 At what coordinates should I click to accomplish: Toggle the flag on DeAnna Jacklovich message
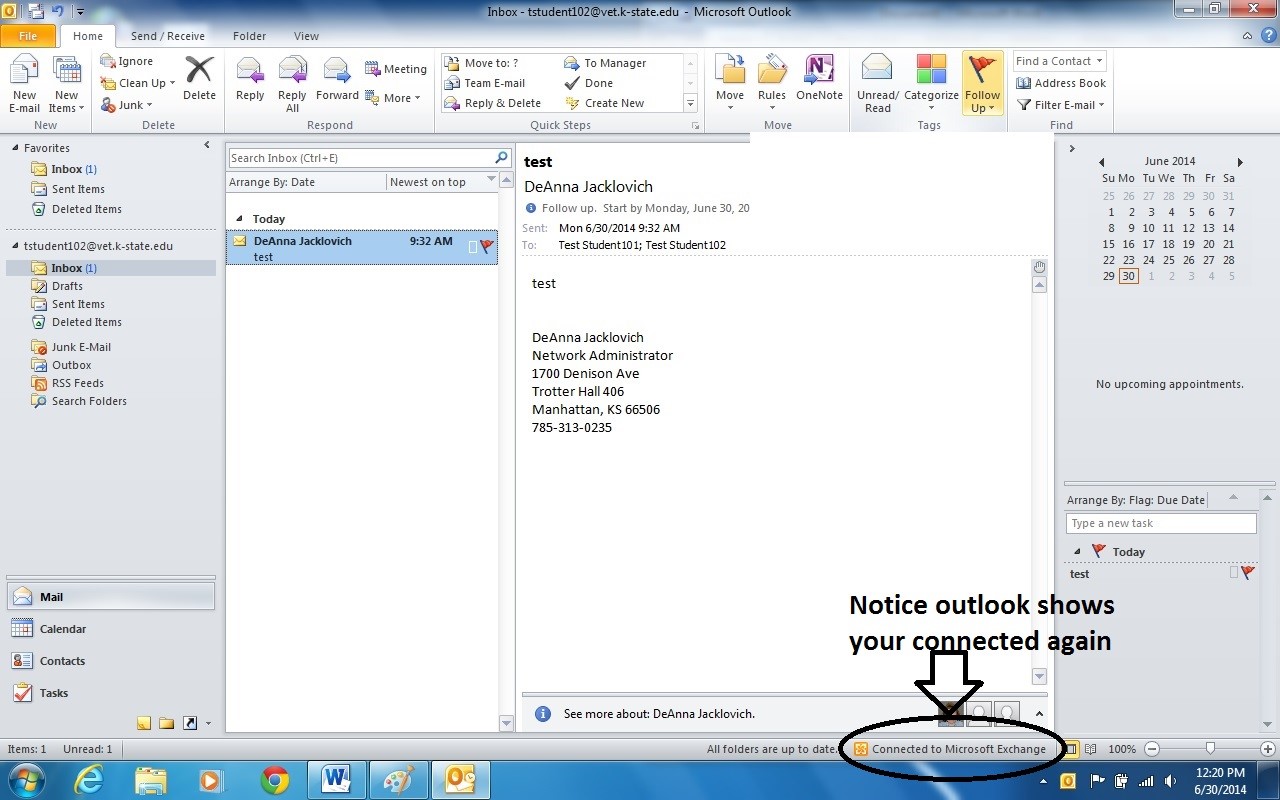(x=487, y=246)
